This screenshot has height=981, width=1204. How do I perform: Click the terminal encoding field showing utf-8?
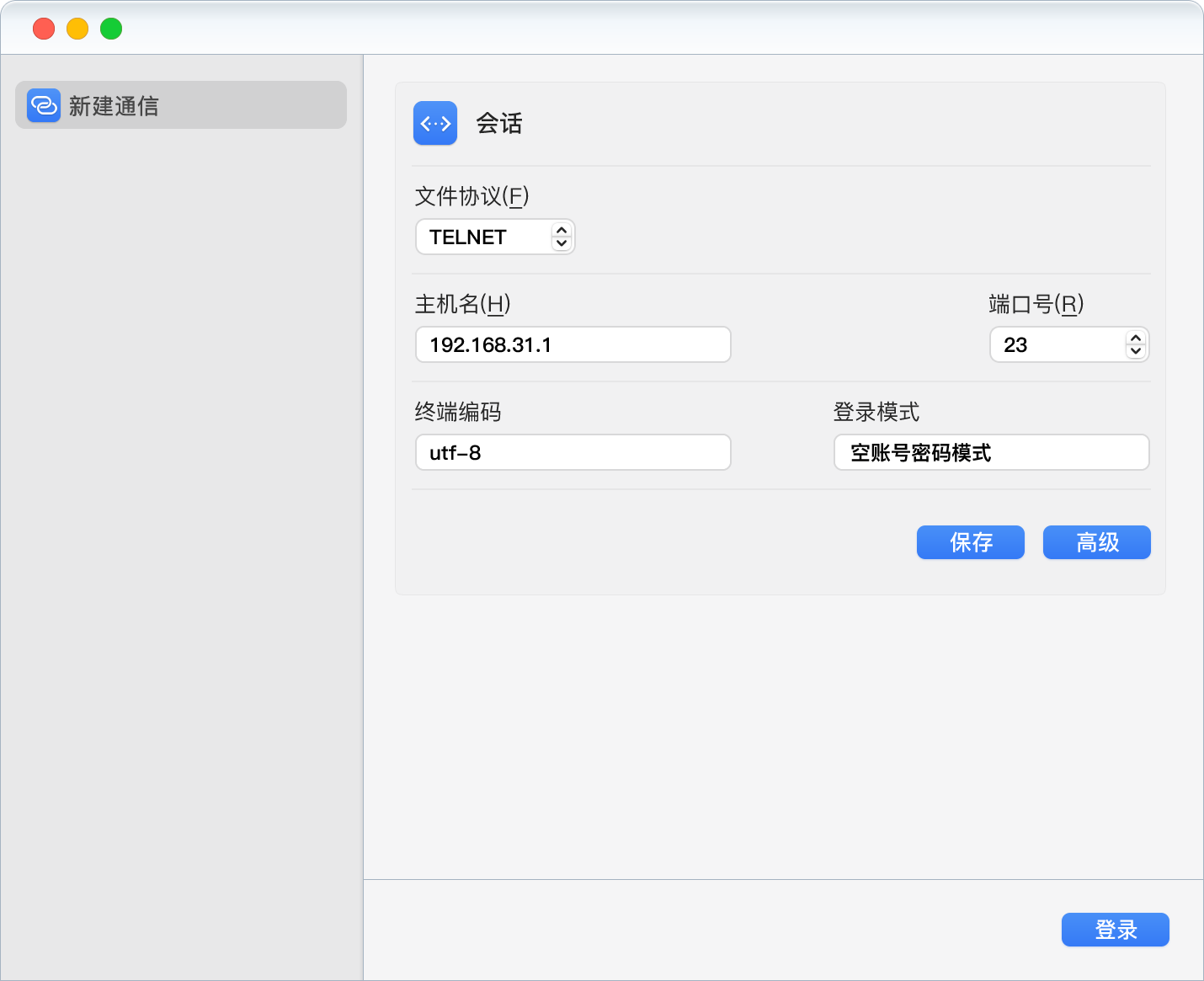click(573, 452)
